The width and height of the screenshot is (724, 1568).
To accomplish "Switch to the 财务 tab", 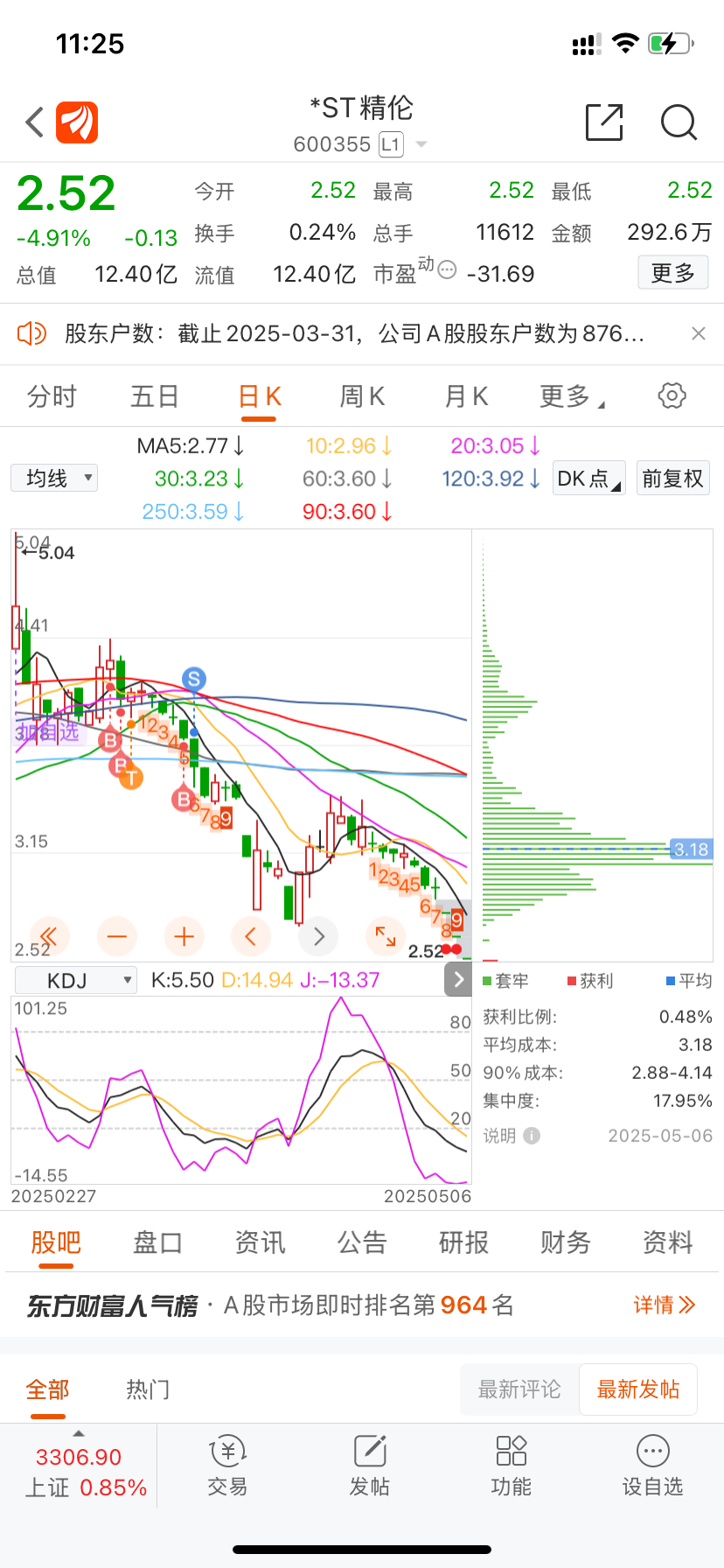I will 566,1242.
